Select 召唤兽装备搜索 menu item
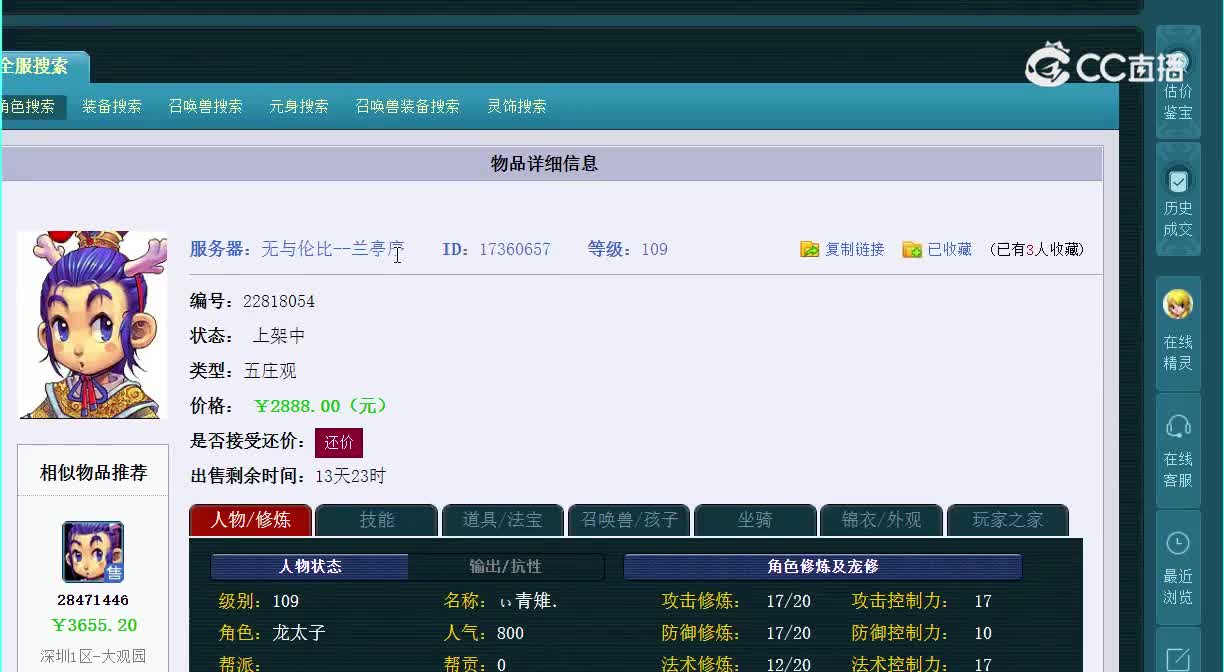 (x=407, y=106)
